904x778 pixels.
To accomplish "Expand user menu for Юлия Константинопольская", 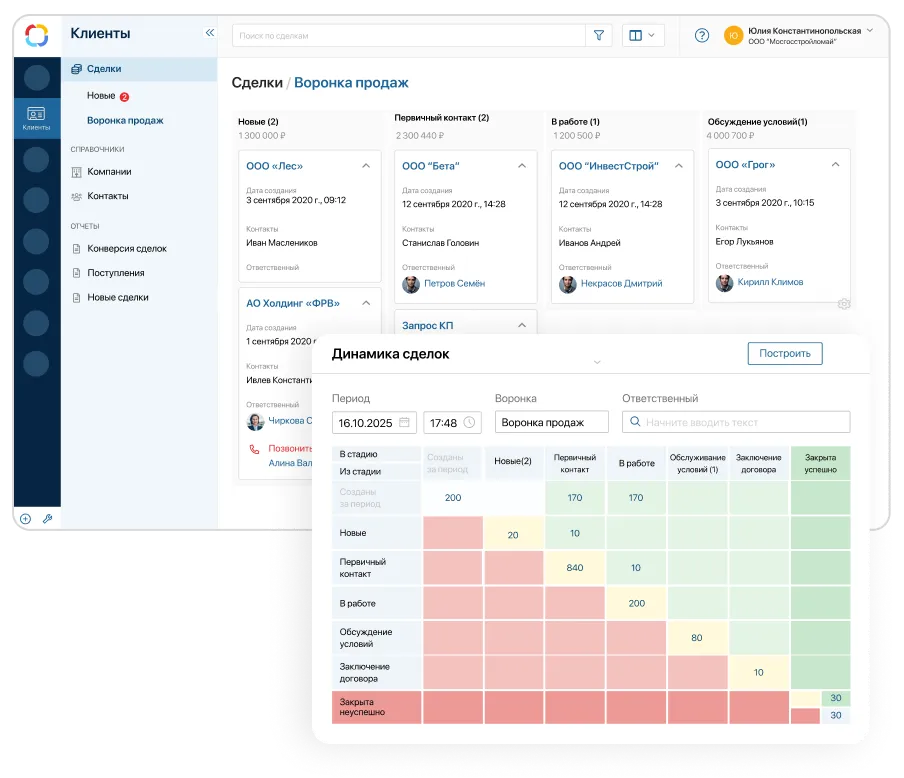I will coord(869,31).
